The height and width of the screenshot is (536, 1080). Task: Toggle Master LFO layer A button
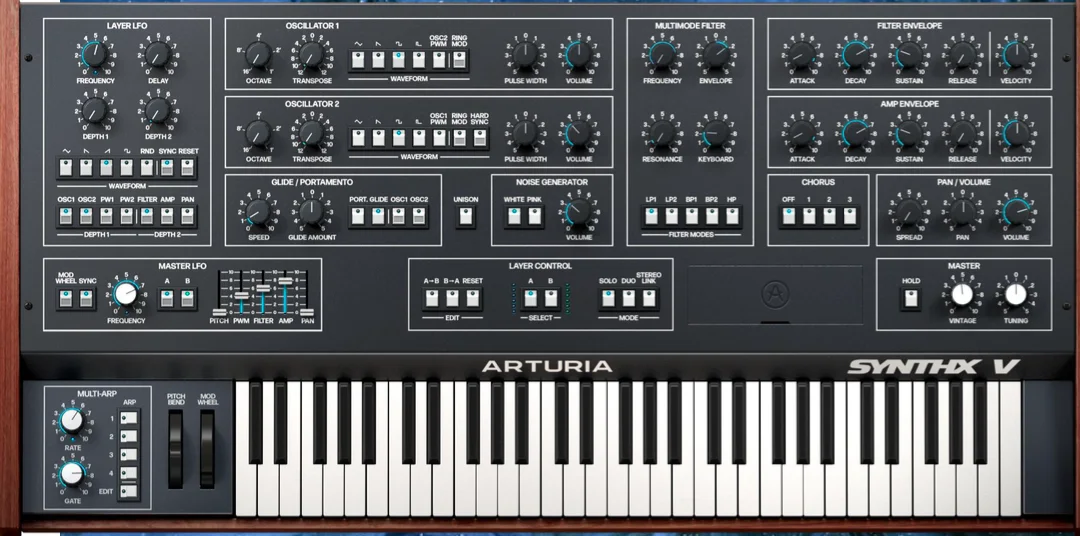pyautogui.click(x=167, y=299)
